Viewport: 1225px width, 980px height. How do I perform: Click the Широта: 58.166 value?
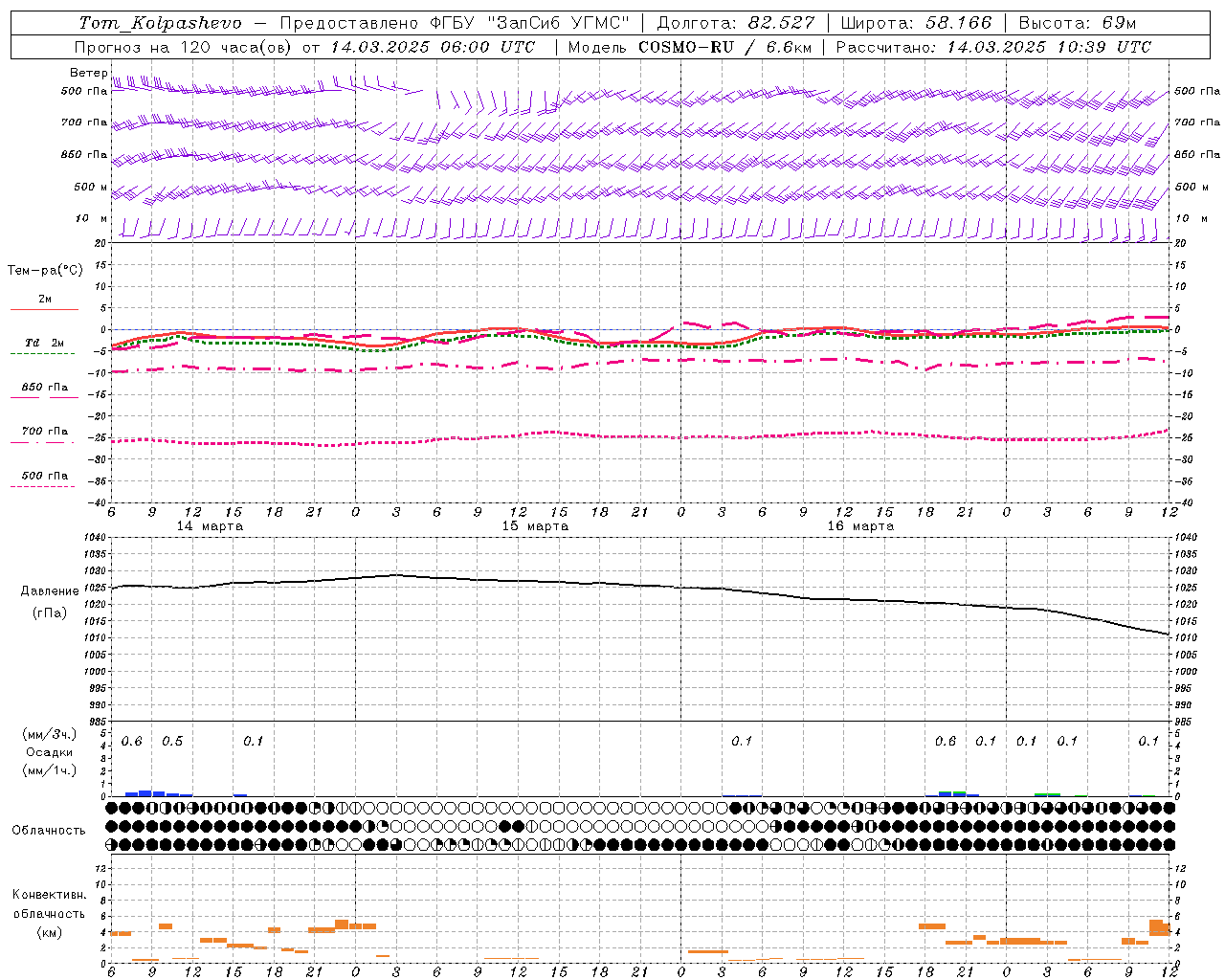(x=917, y=23)
